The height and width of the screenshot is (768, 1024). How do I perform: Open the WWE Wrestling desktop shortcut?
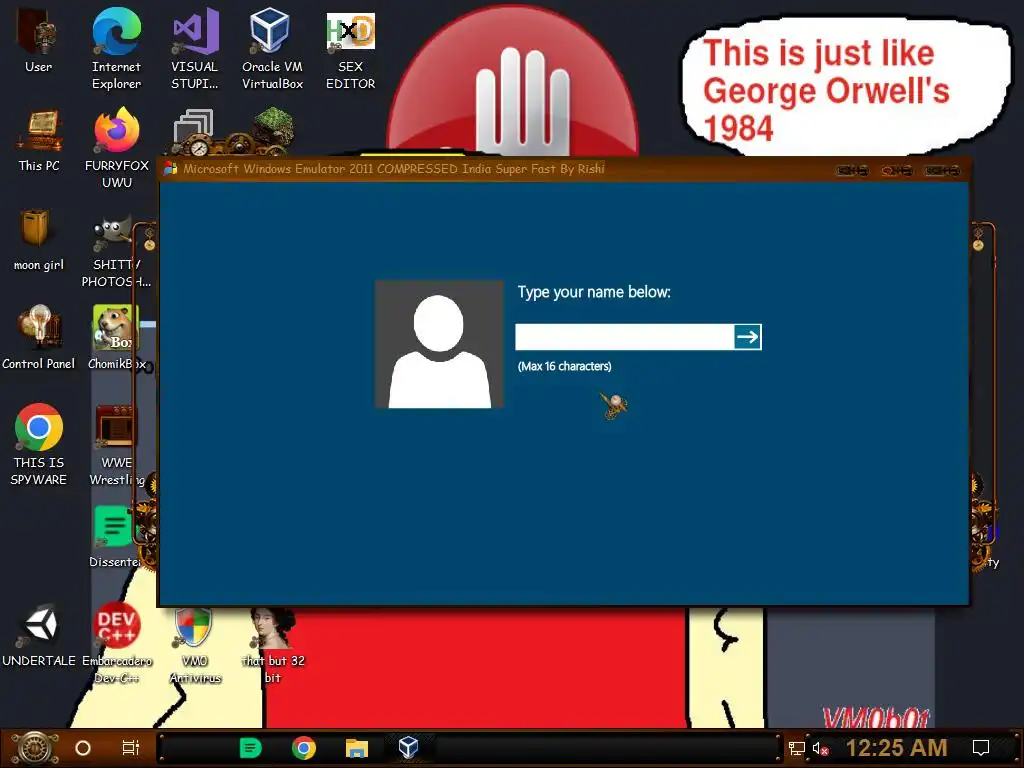coord(116,445)
